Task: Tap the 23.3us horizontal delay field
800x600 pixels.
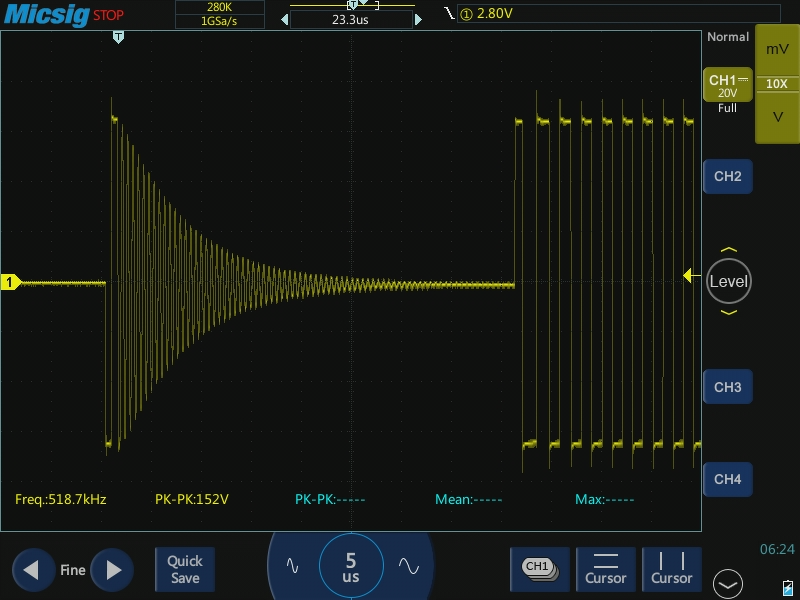Action: (351, 20)
